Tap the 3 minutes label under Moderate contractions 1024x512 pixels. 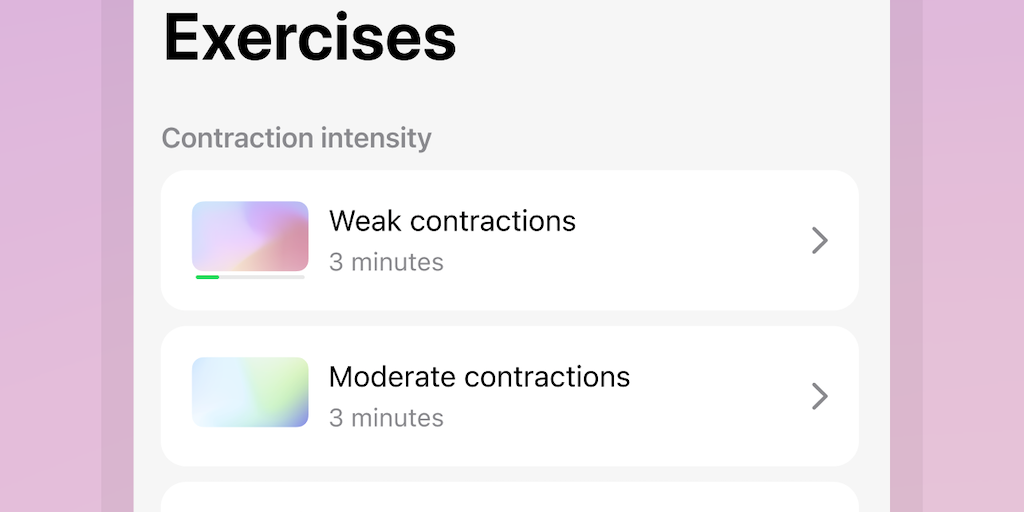[386, 417]
